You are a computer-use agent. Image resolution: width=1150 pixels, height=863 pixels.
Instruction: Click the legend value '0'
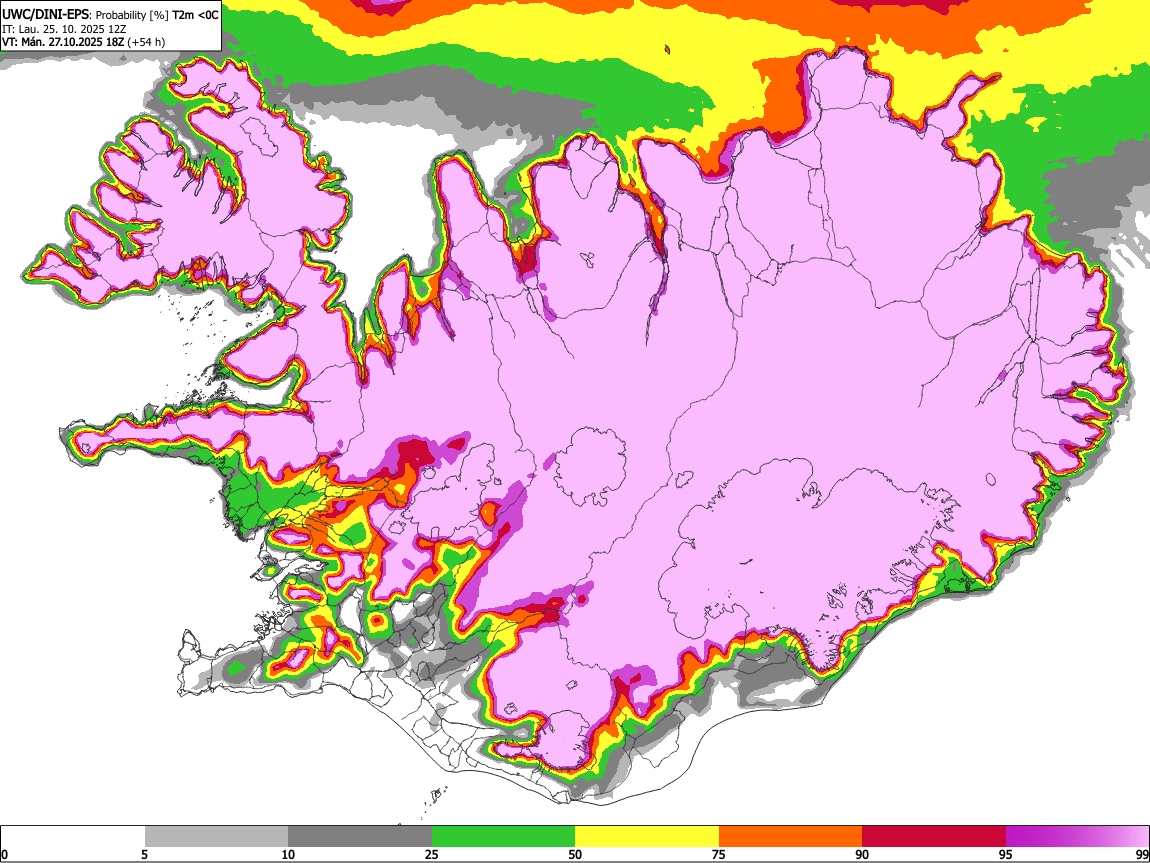[4, 855]
